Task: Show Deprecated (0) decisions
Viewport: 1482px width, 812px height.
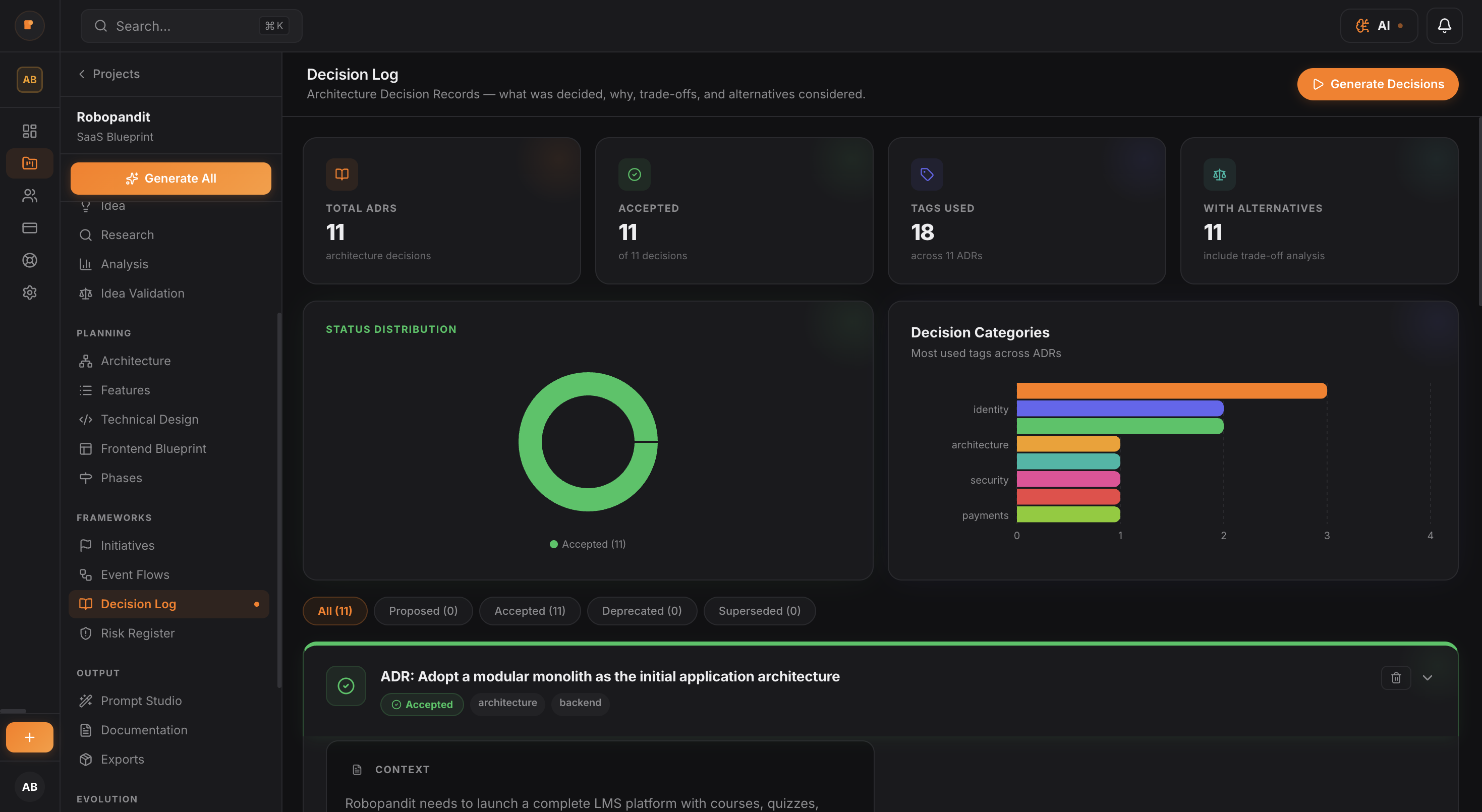Action: (x=642, y=611)
